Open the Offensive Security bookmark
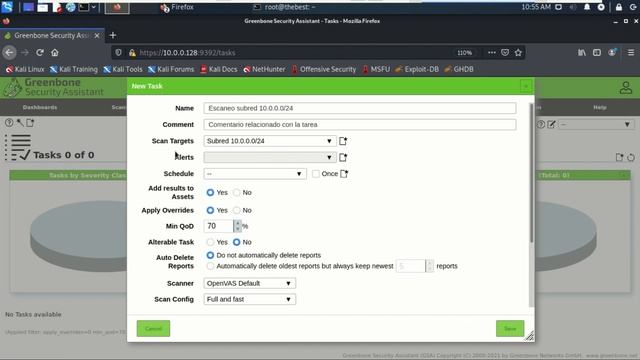Image resolution: width=640 pixels, height=360 pixels. [323, 69]
